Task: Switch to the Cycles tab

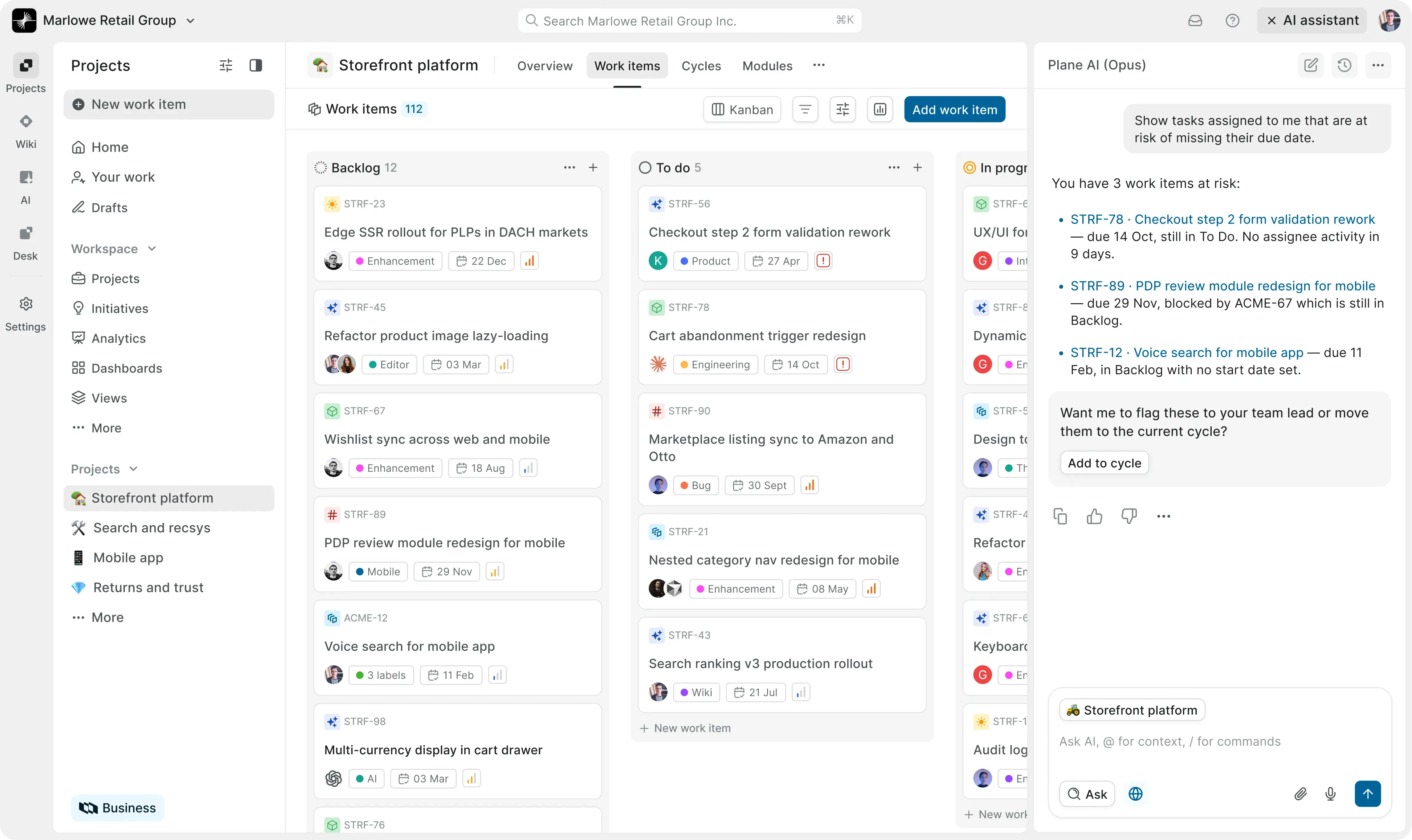Action: pyautogui.click(x=701, y=66)
